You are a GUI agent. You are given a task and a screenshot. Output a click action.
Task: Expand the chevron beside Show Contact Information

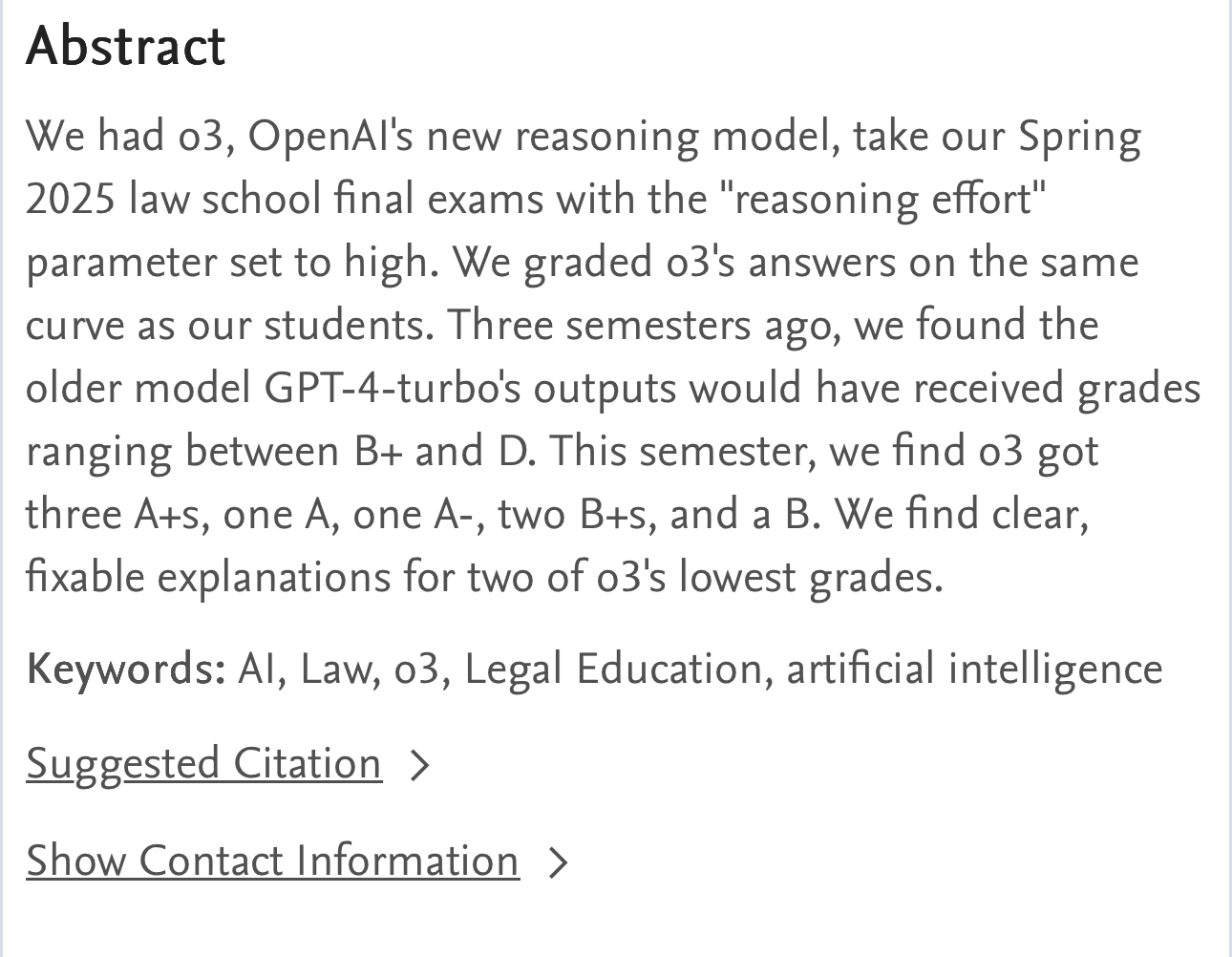[x=557, y=863]
